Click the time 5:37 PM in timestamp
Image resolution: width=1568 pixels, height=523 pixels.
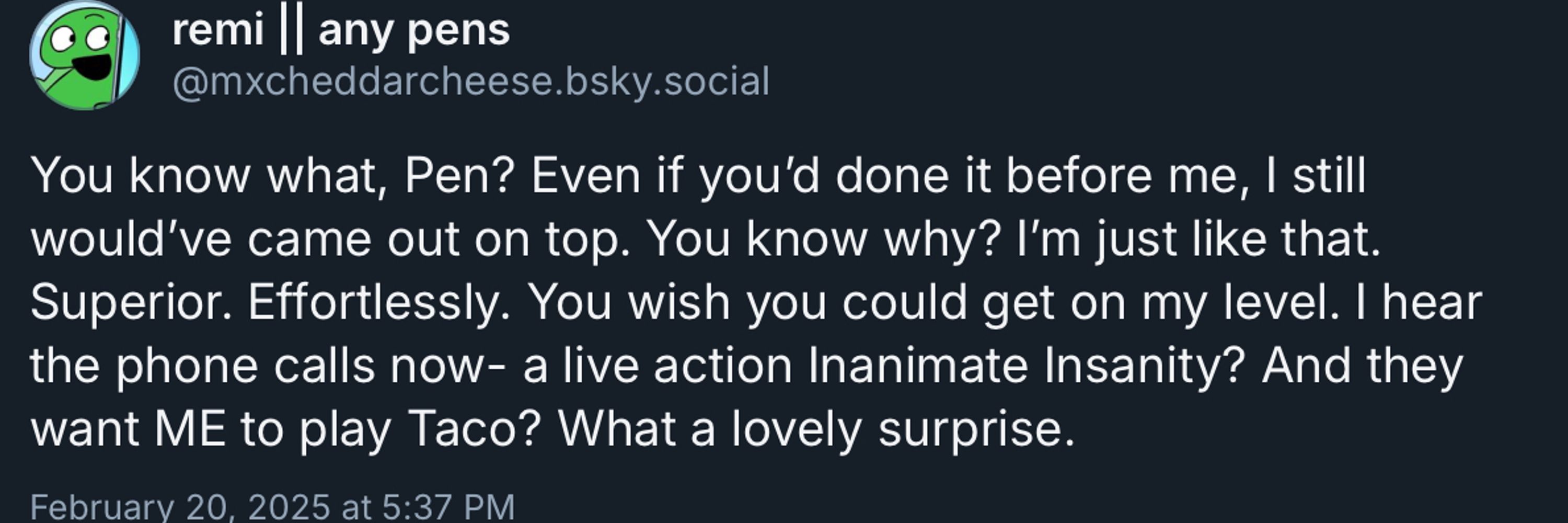448,506
